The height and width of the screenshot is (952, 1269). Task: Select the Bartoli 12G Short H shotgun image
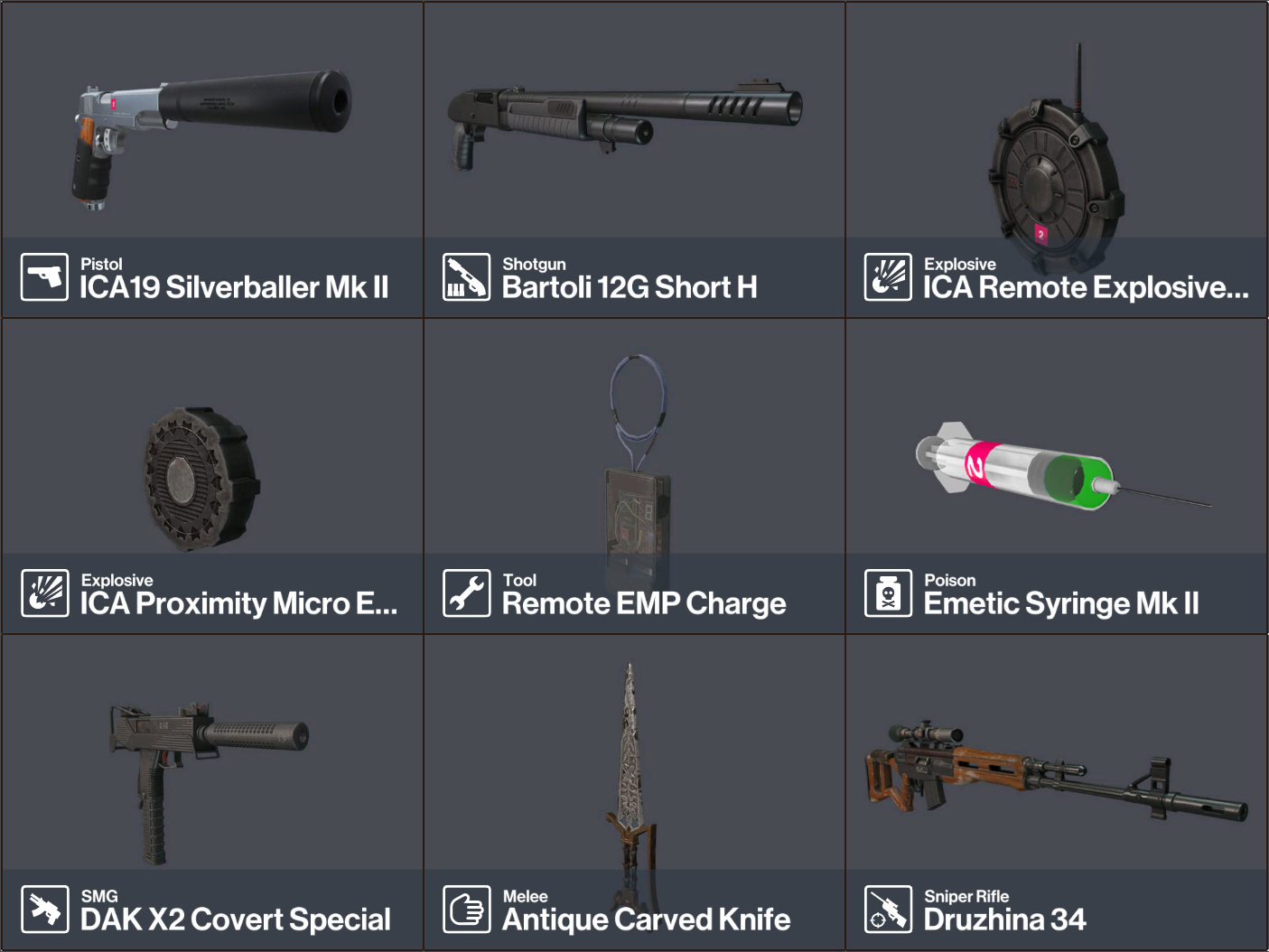pos(624,125)
